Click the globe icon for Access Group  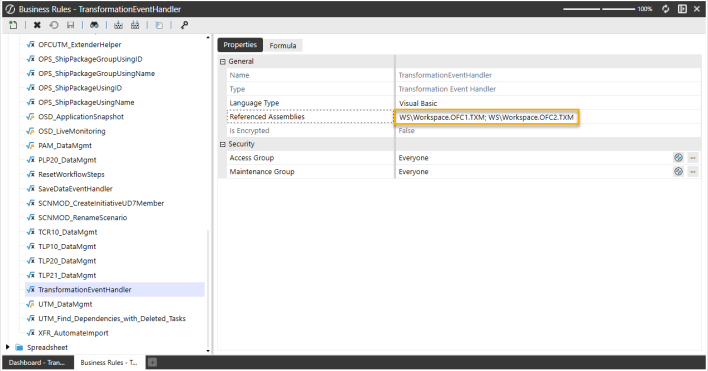pyautogui.click(x=678, y=158)
